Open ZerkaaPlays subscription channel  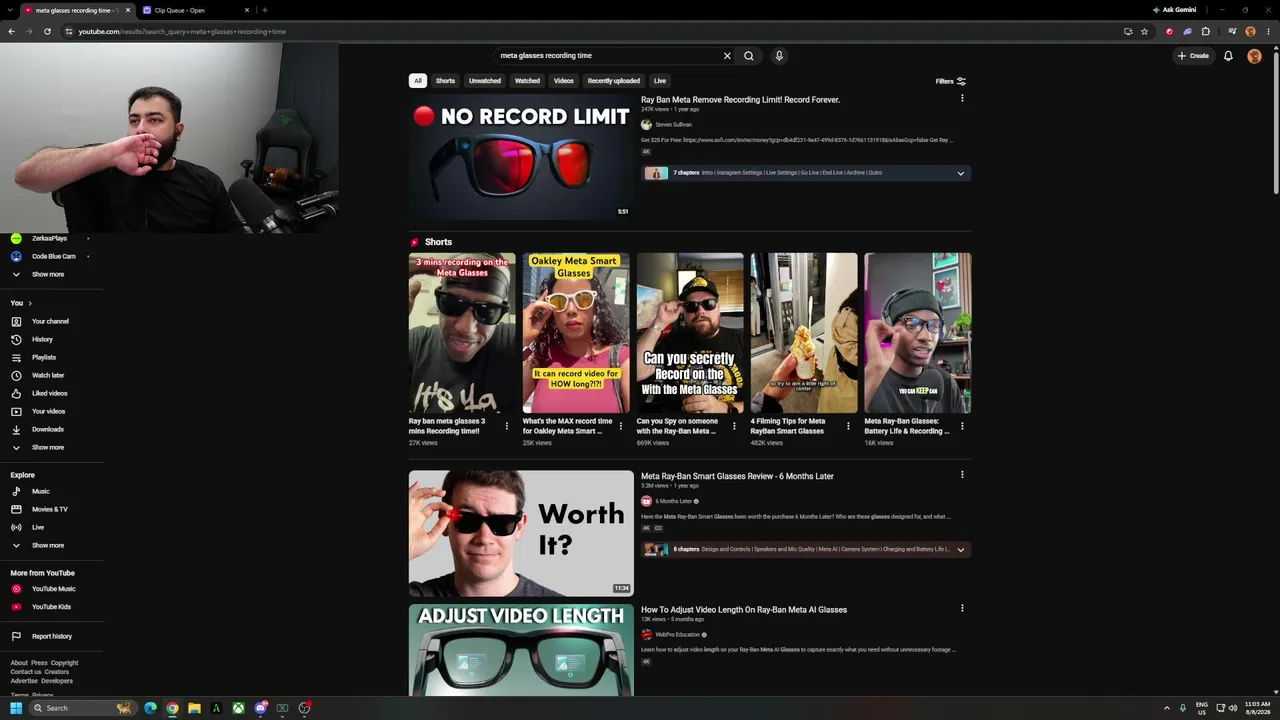50,238
